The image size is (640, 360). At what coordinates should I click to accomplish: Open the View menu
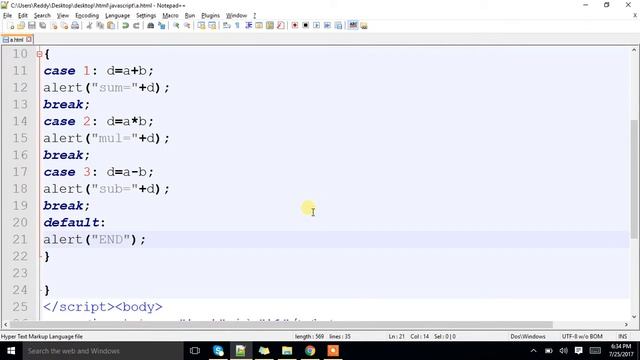pyautogui.click(x=62, y=16)
